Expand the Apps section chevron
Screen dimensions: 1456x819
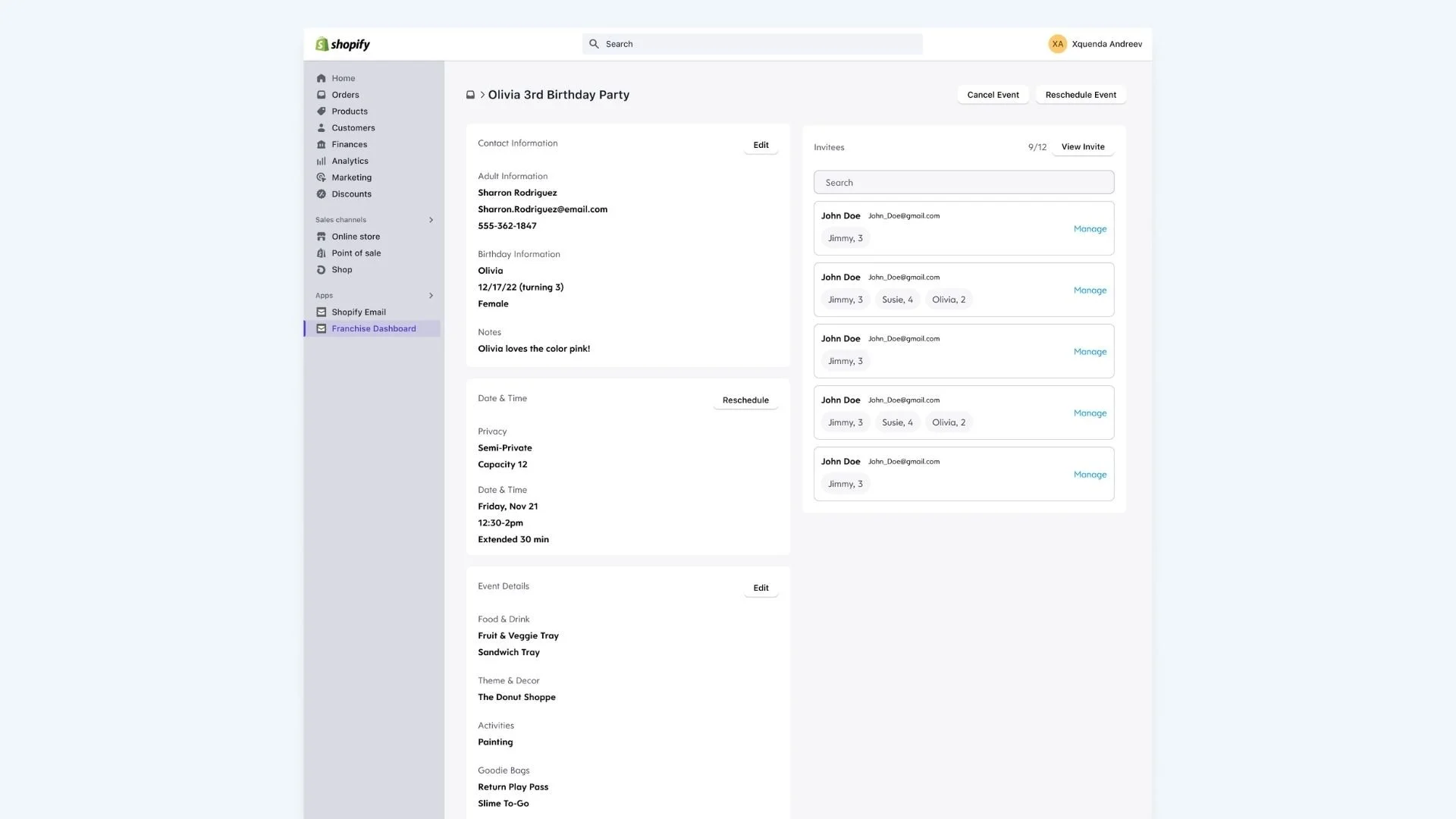431,296
